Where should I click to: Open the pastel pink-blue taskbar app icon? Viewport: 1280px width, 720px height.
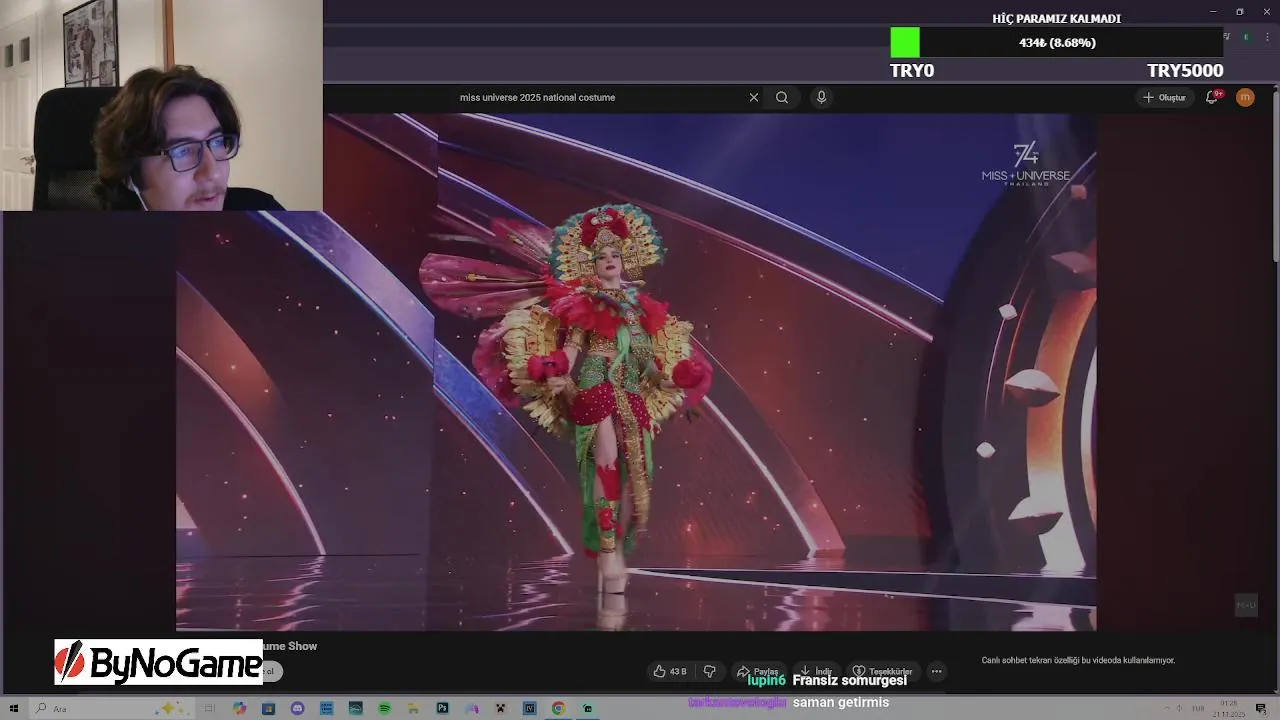click(x=471, y=708)
